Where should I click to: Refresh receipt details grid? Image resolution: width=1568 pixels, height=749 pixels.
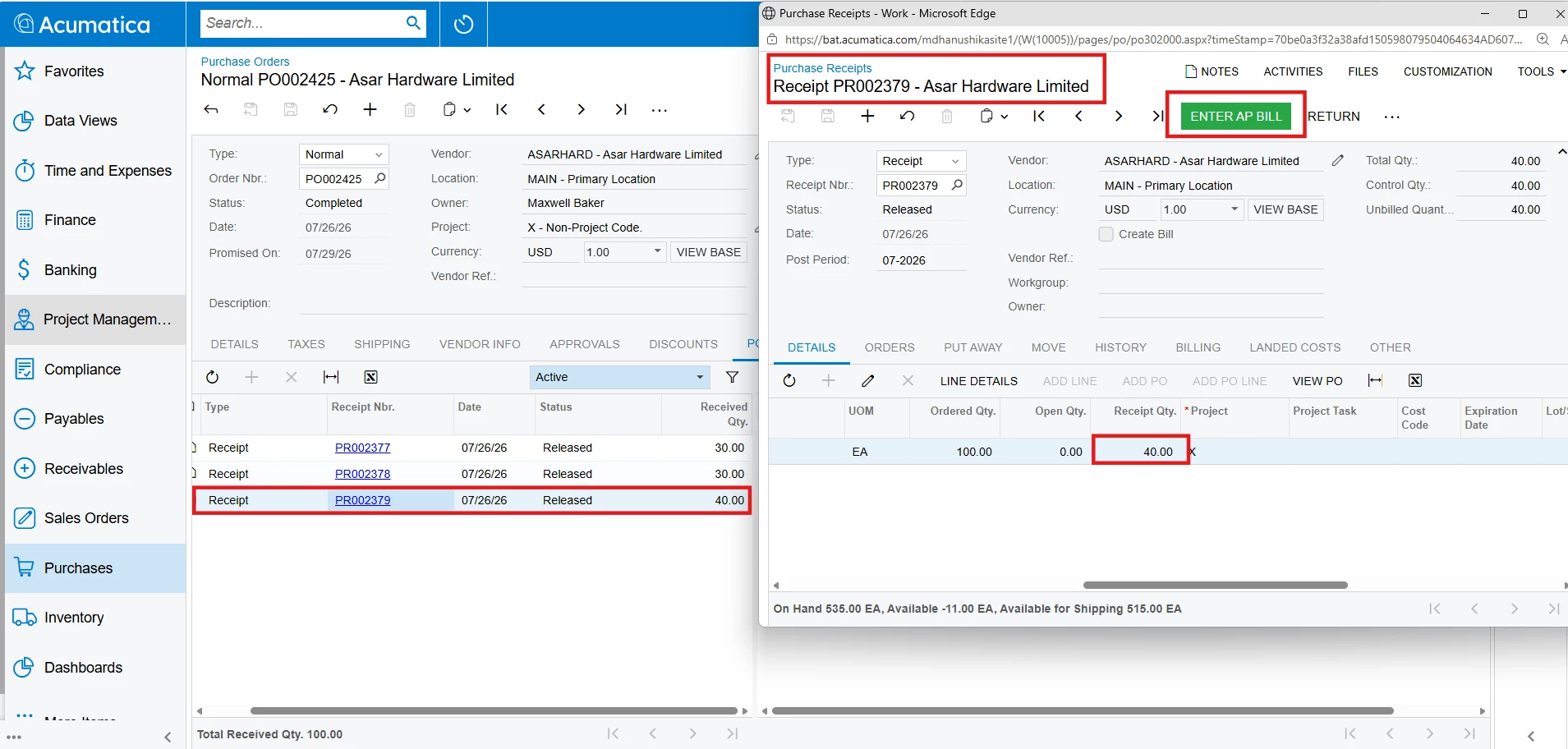point(789,380)
